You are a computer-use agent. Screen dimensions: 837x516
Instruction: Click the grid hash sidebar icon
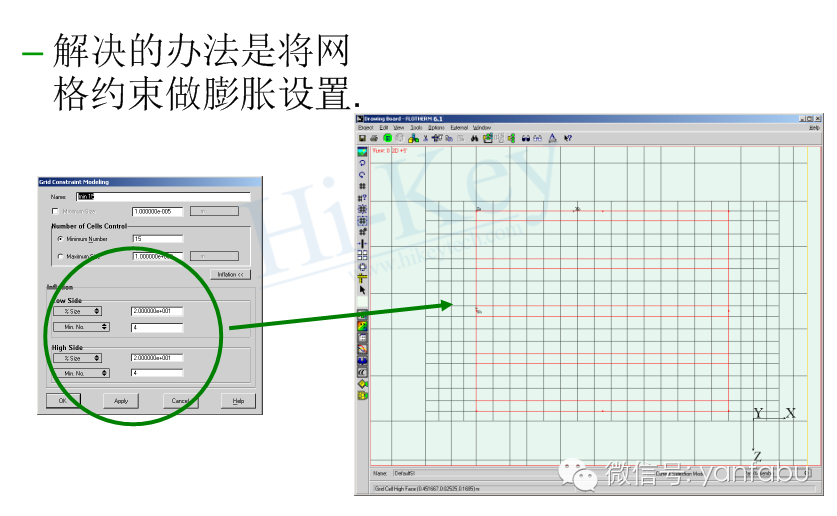pyautogui.click(x=362, y=186)
